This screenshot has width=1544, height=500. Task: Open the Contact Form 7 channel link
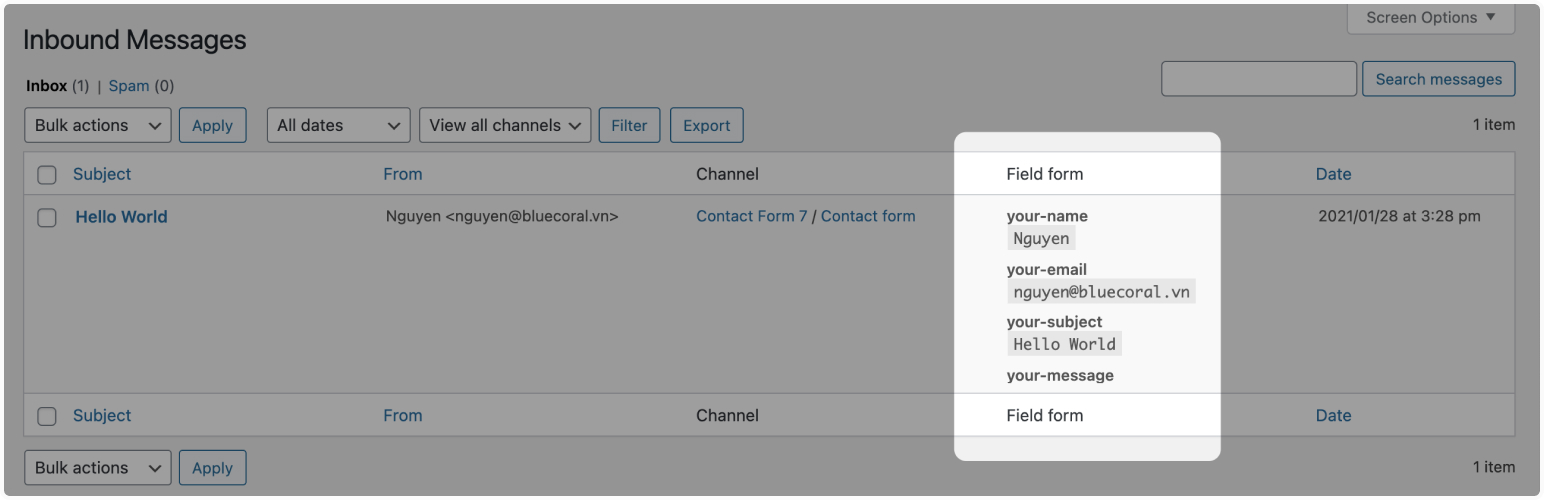(x=751, y=216)
